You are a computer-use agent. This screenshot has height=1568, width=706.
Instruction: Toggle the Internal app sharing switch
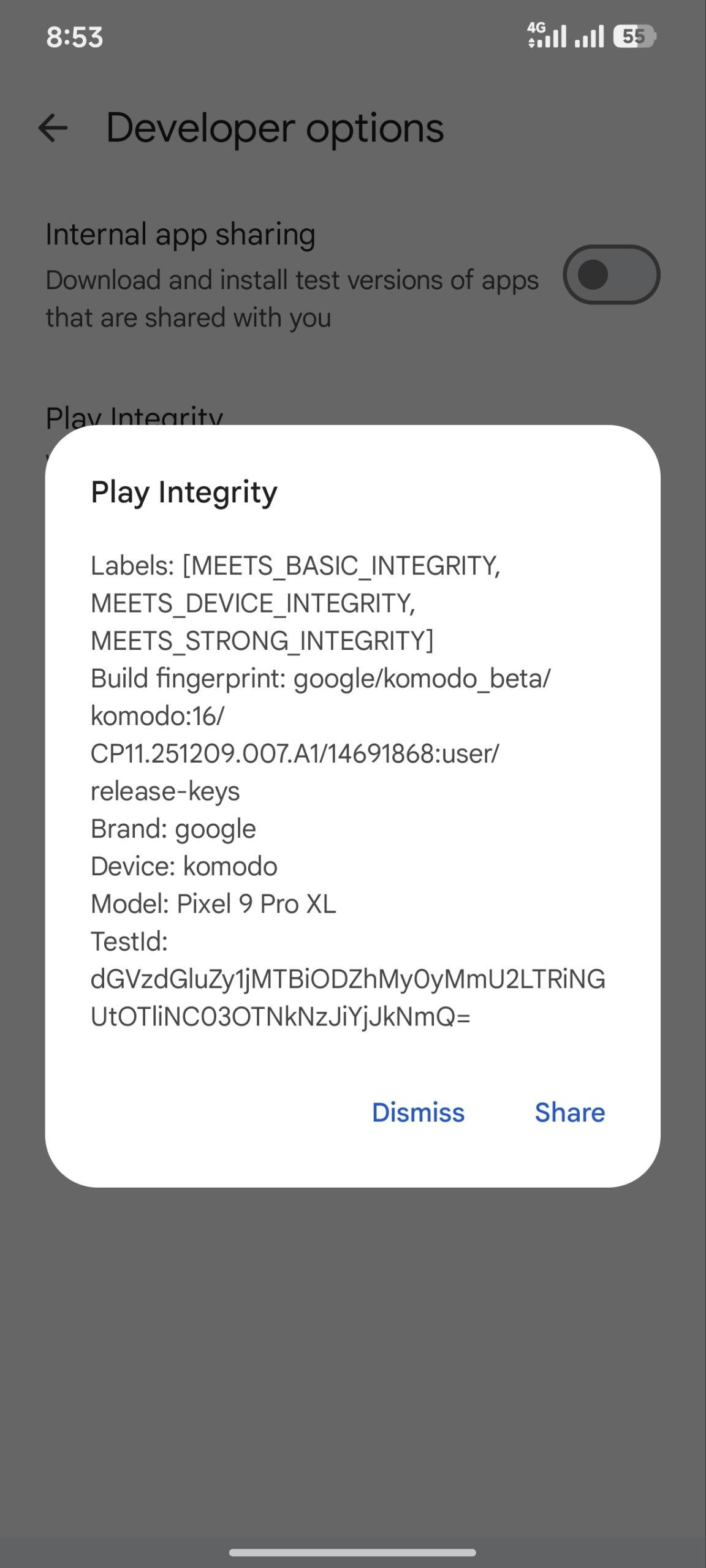tap(611, 274)
